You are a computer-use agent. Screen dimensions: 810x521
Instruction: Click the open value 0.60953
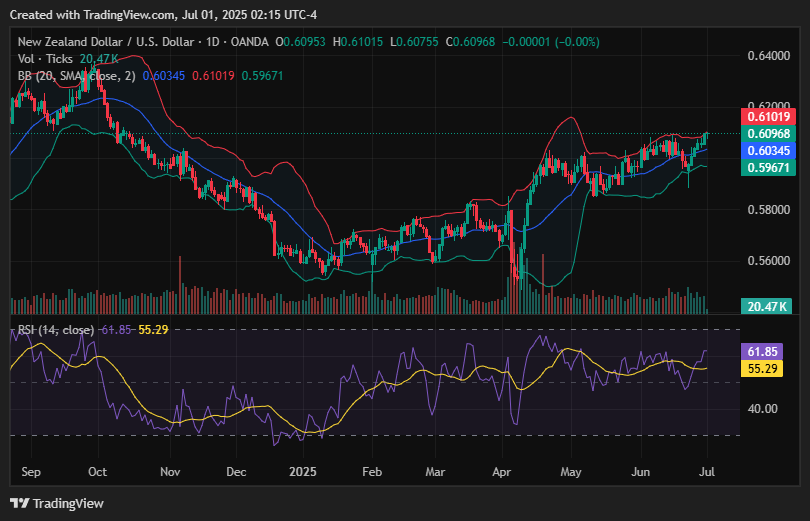(304, 42)
